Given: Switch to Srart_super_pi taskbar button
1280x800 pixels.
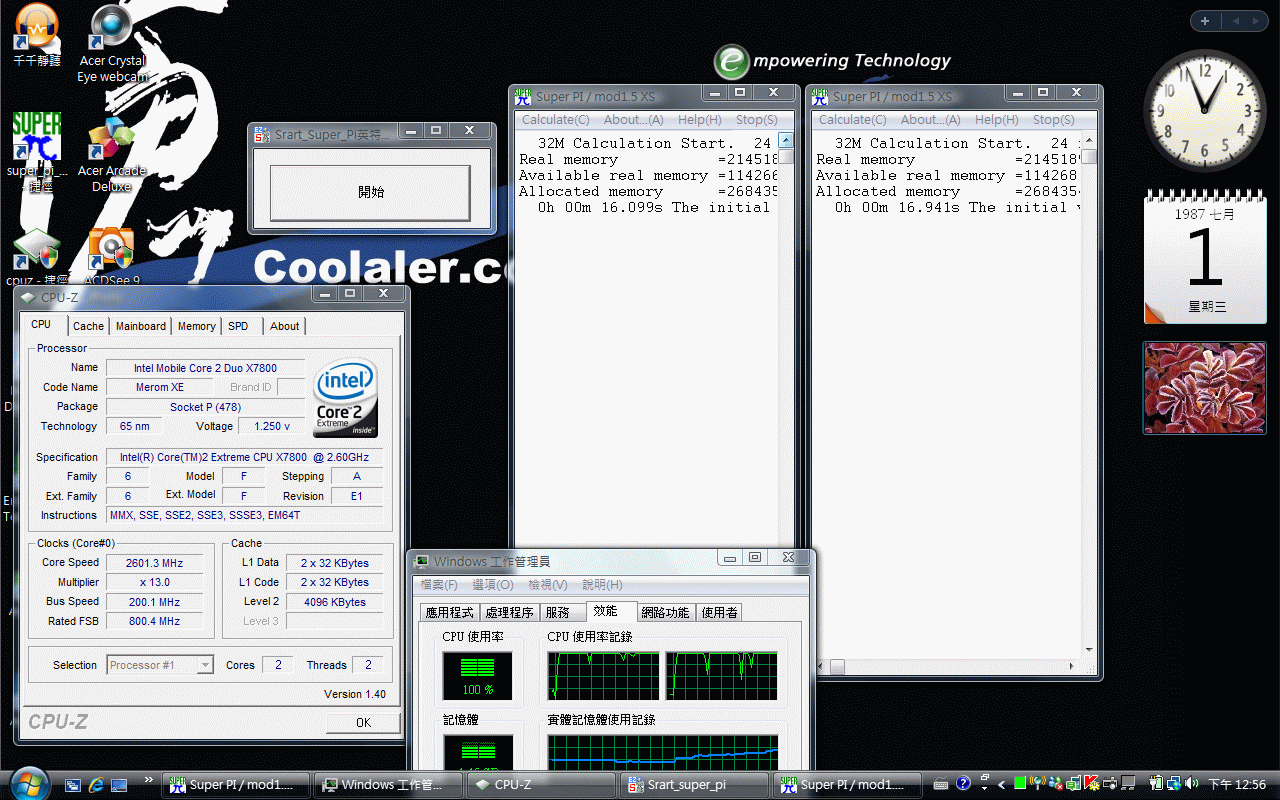Looking at the screenshot, I should pos(694,785).
